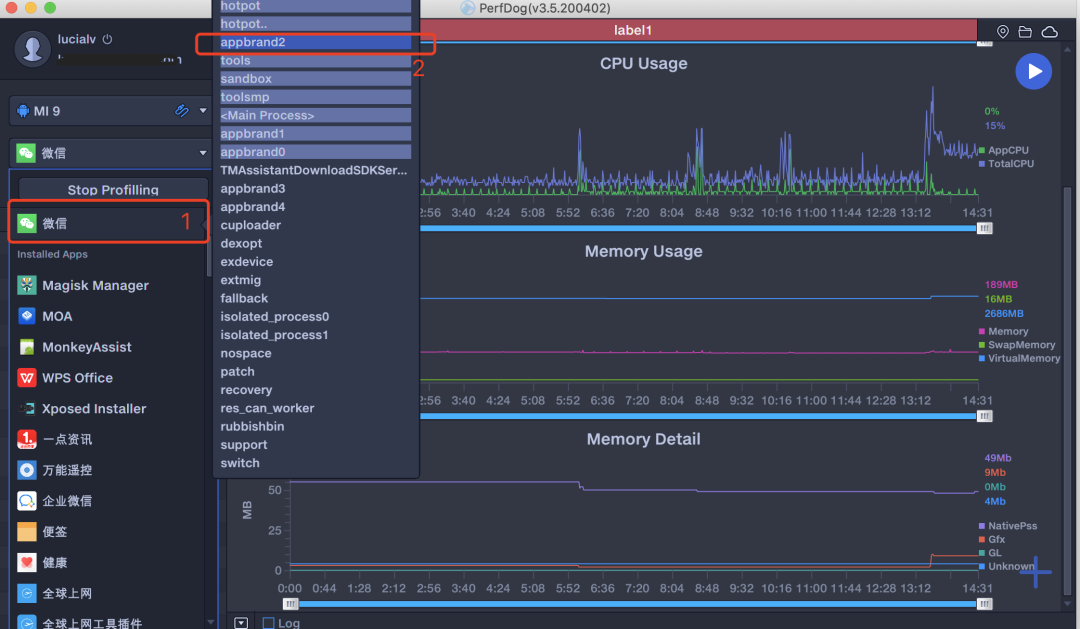This screenshot has height=629, width=1080.
Task: Expand the MI 9 device dropdown
Action: click(x=203, y=111)
